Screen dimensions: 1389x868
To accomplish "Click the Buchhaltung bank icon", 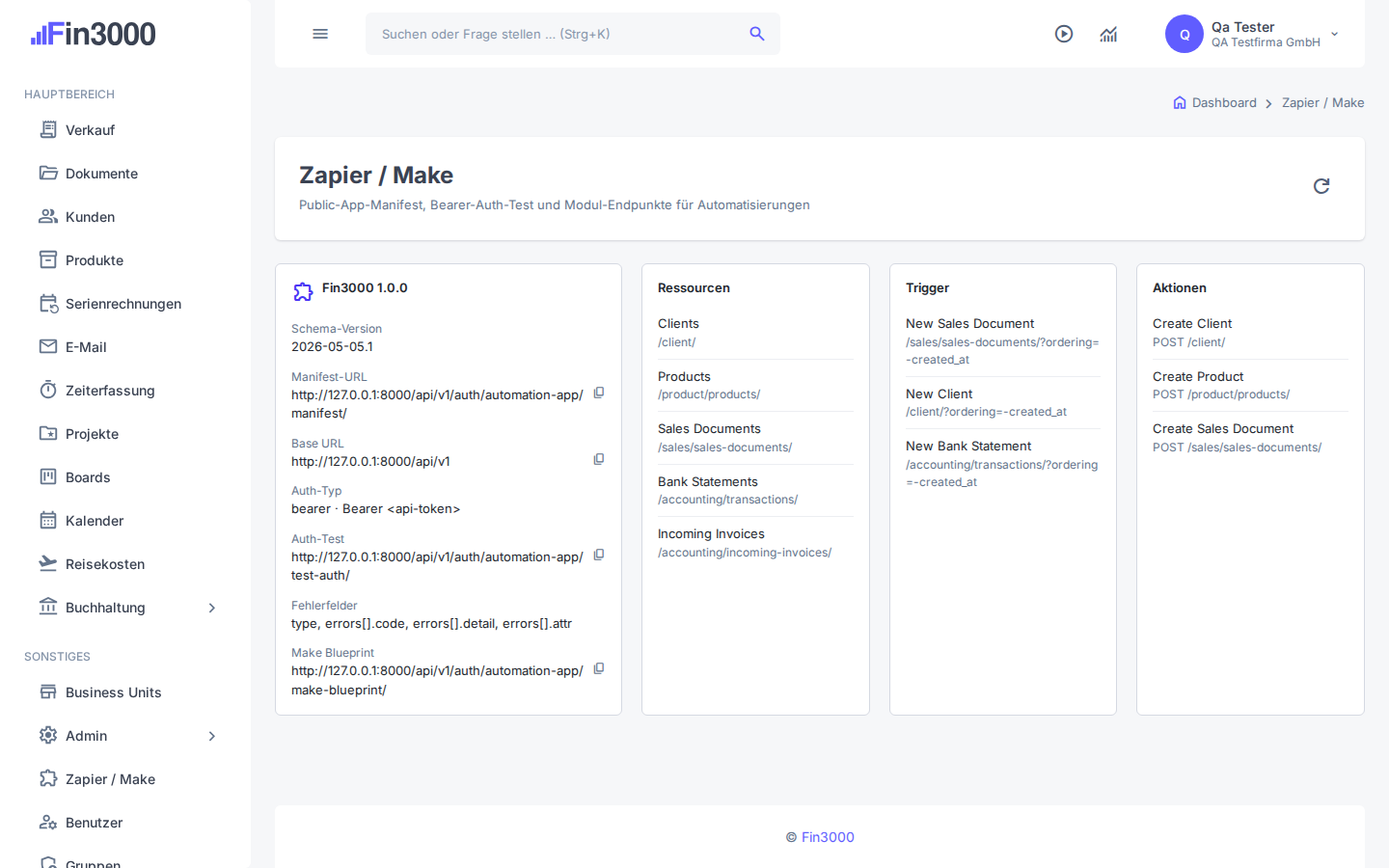I will [48, 607].
